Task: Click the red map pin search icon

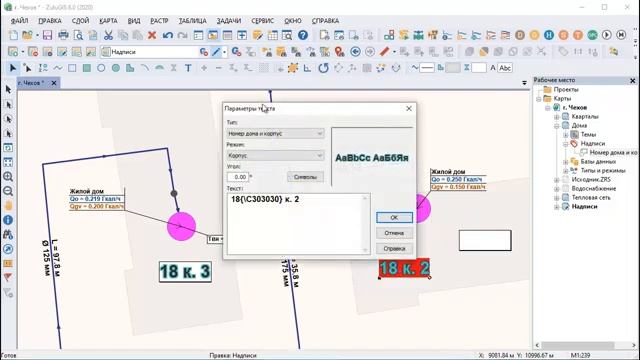Action: click(340, 52)
